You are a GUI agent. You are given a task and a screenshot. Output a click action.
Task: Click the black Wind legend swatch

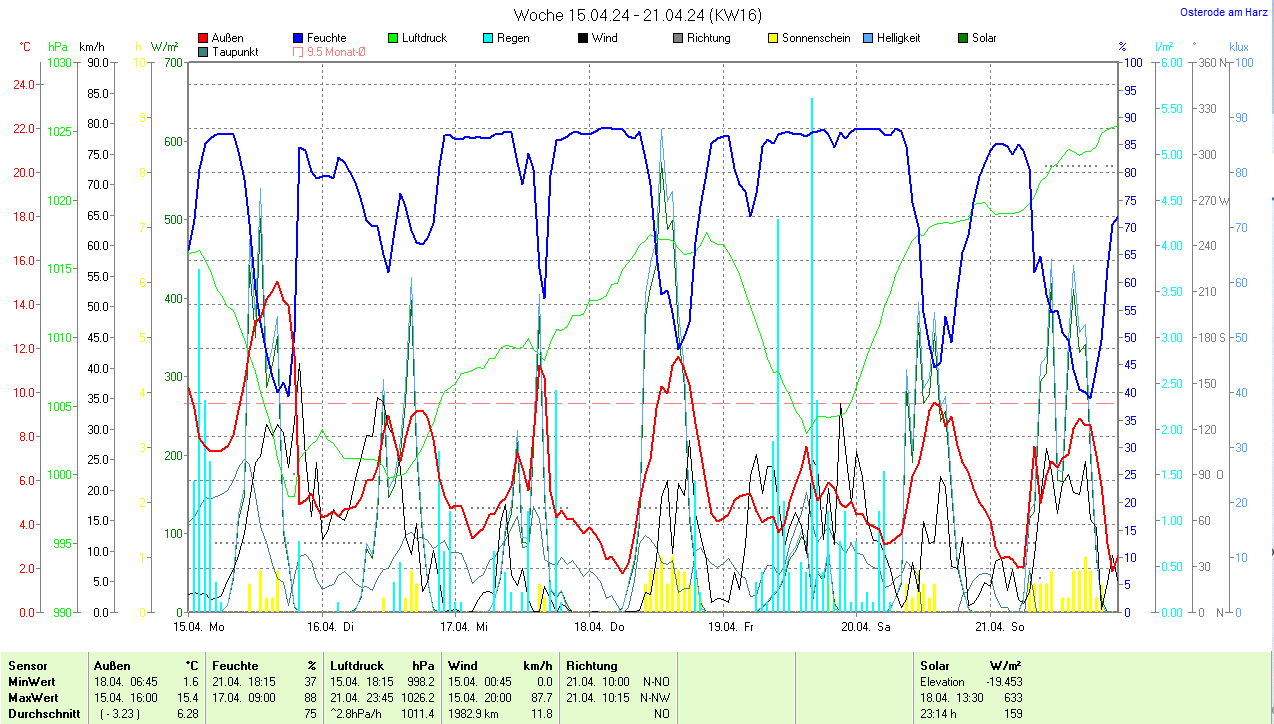583,38
